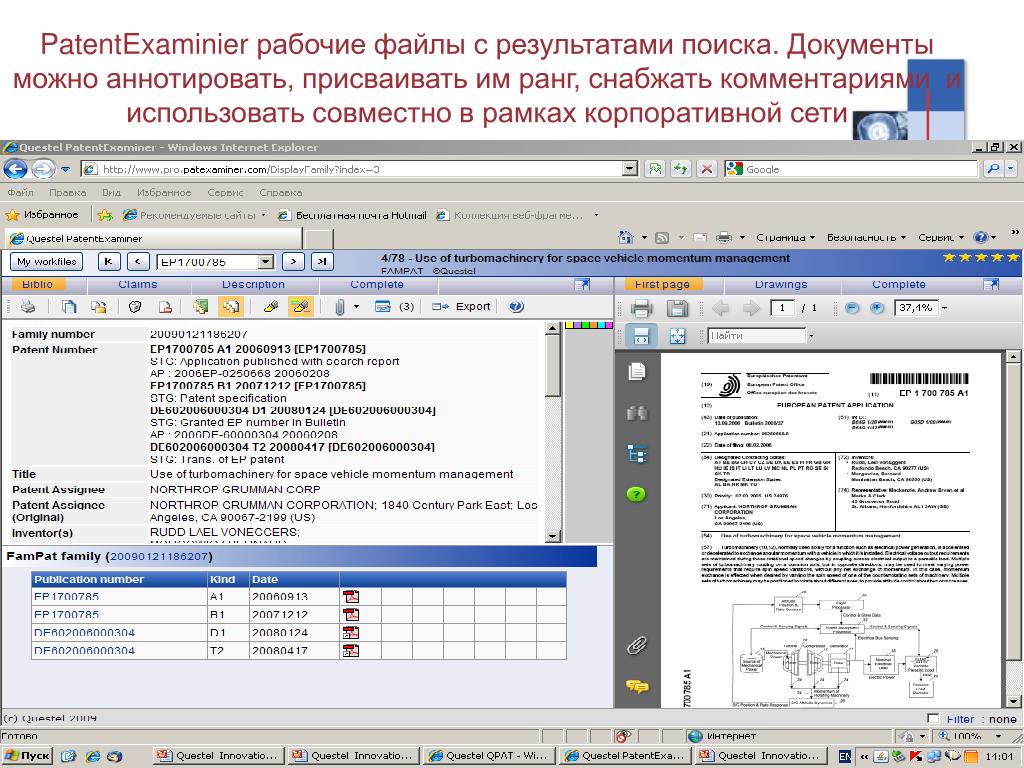The image size is (1024, 768).
Task: Click the Export button
Action: coord(462,306)
